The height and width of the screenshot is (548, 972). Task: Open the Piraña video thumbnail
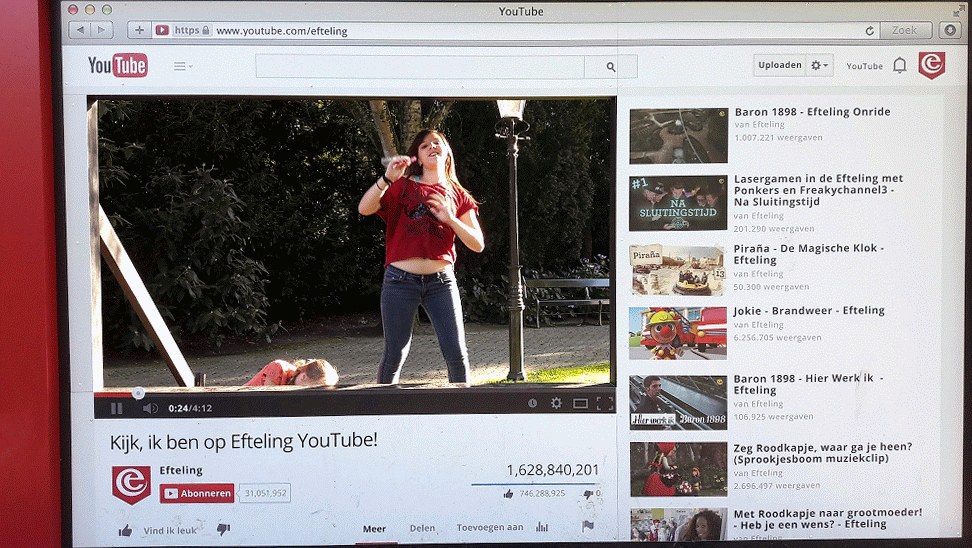click(x=678, y=270)
